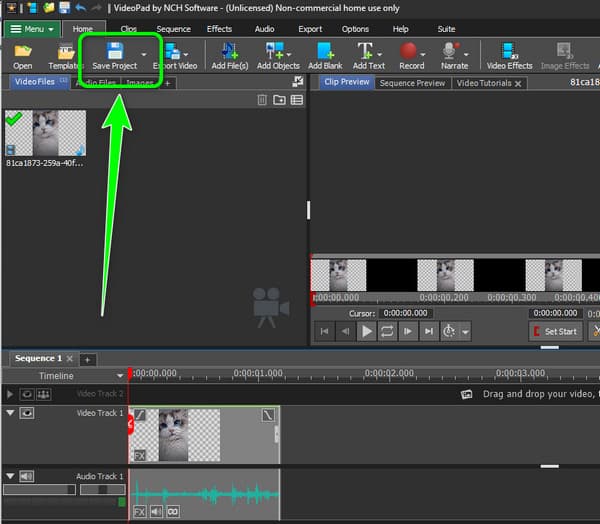Viewport: 600px width, 524px height.
Task: Toggle the Video Track 1 eye visibility
Action: 27,413
